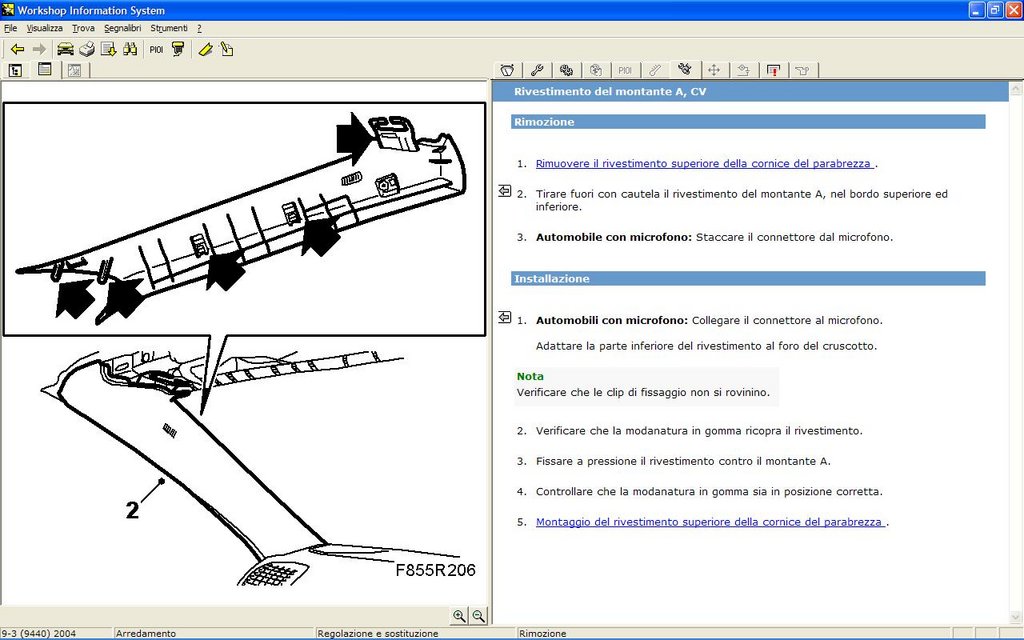1024x640 pixels.
Task: Switch to the tree structure view tab
Action: pyautogui.click(x=16, y=70)
